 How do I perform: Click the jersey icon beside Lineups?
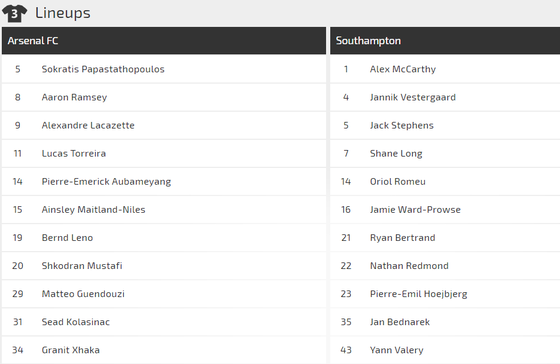[x=14, y=14]
